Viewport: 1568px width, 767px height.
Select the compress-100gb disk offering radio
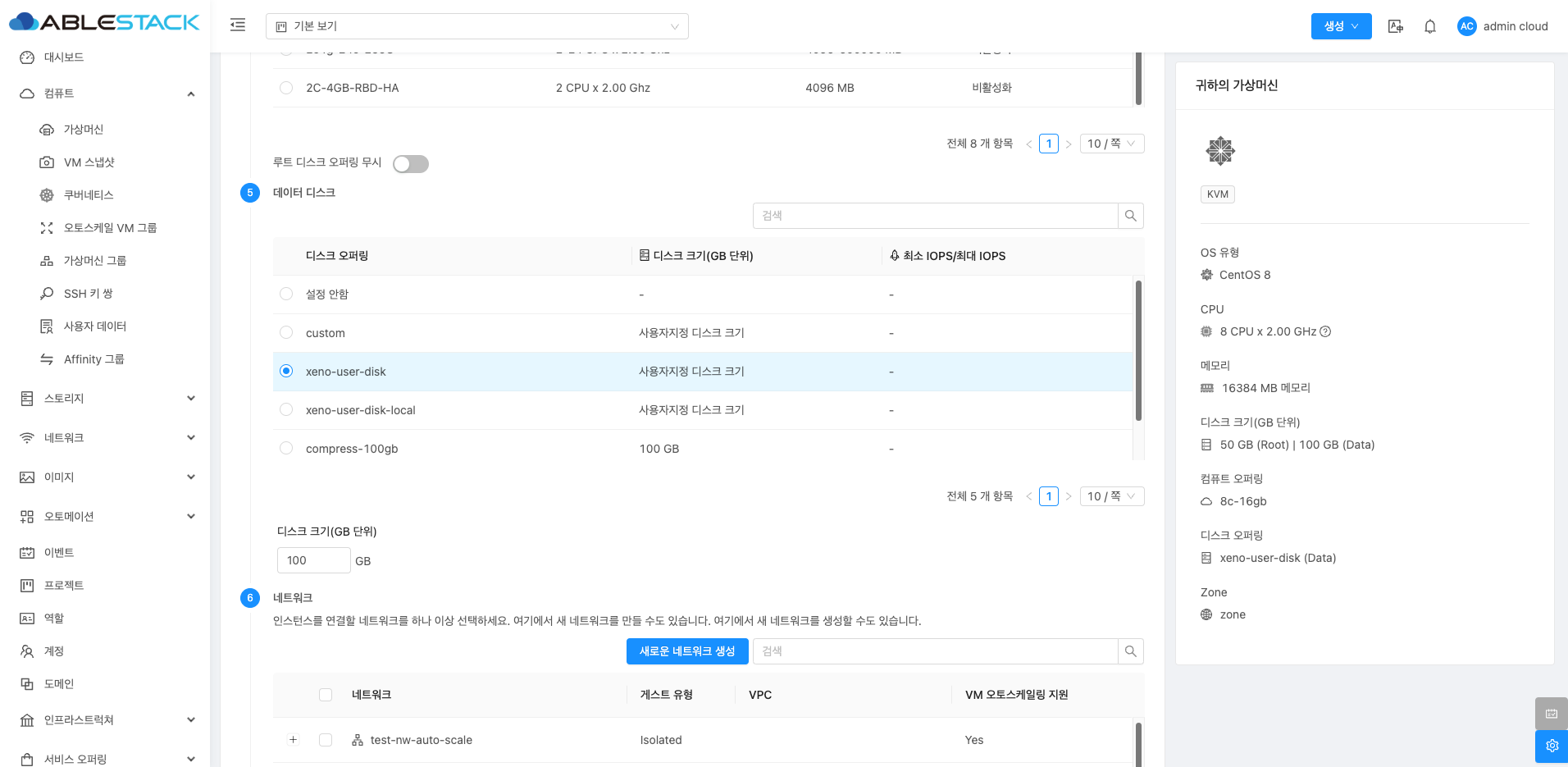[286, 449]
